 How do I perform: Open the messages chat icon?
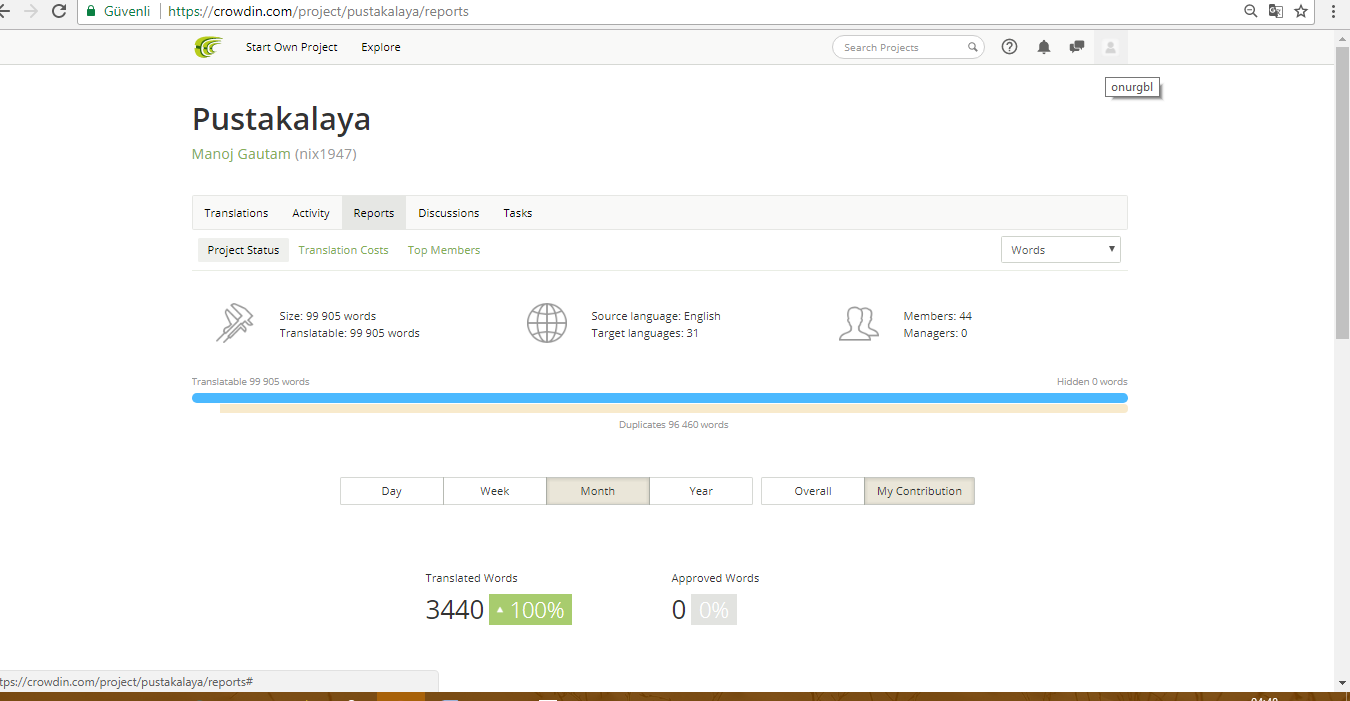pos(1077,47)
